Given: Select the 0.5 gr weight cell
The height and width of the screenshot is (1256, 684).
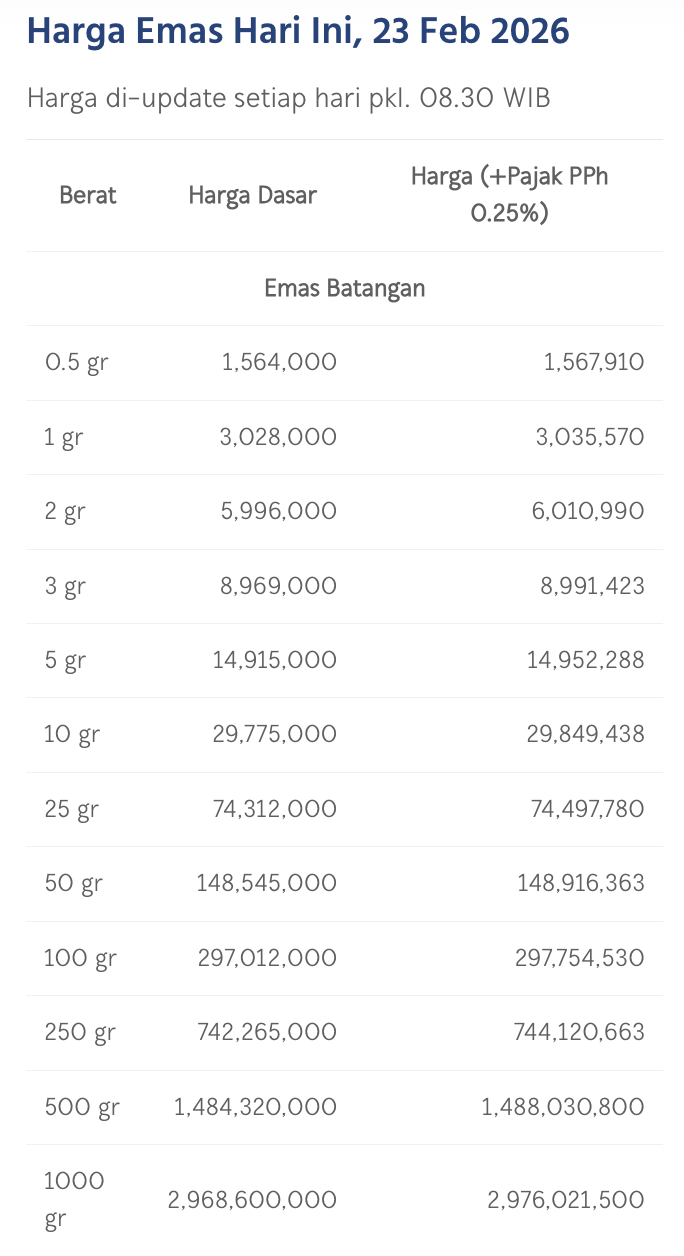Looking at the screenshot, I should tap(76, 362).
